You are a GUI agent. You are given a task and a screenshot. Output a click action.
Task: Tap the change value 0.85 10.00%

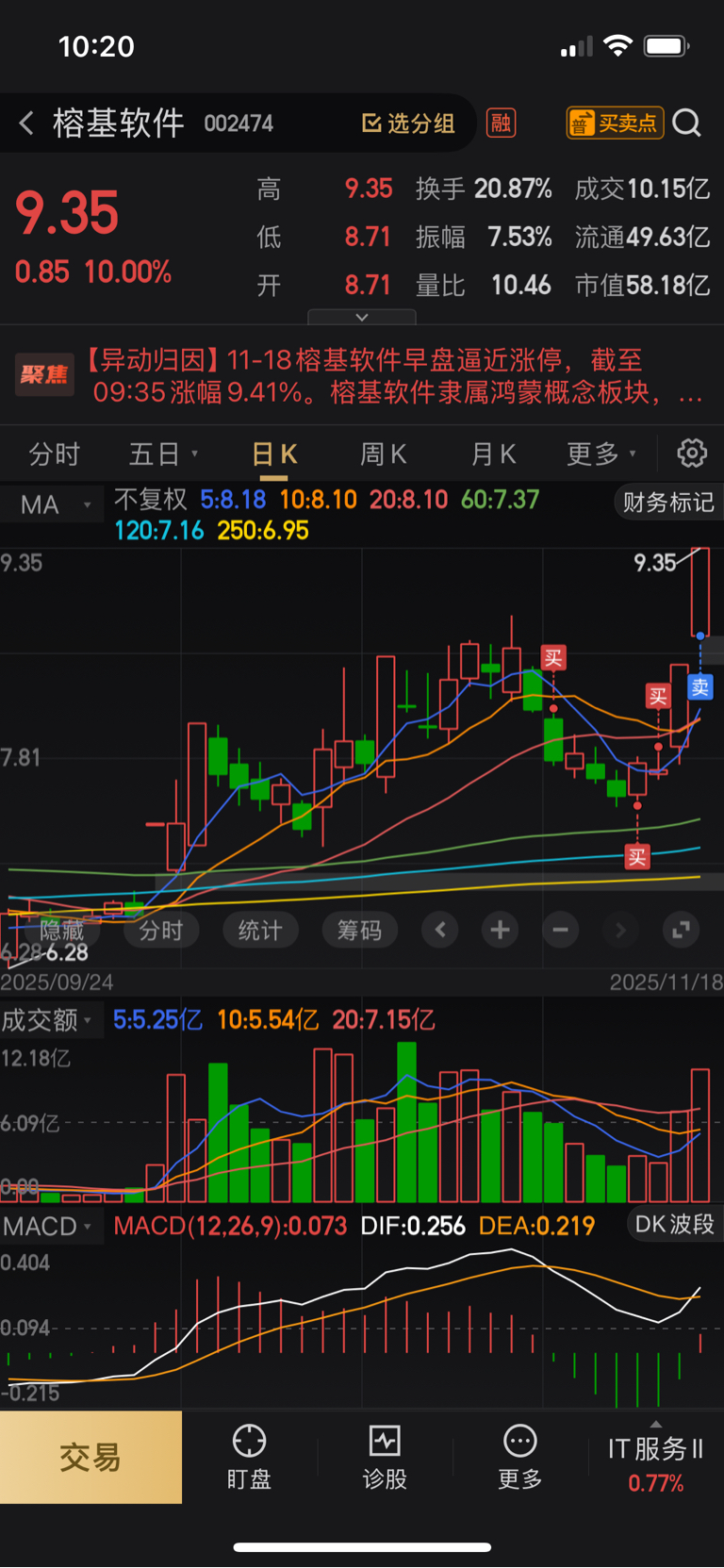93,272
